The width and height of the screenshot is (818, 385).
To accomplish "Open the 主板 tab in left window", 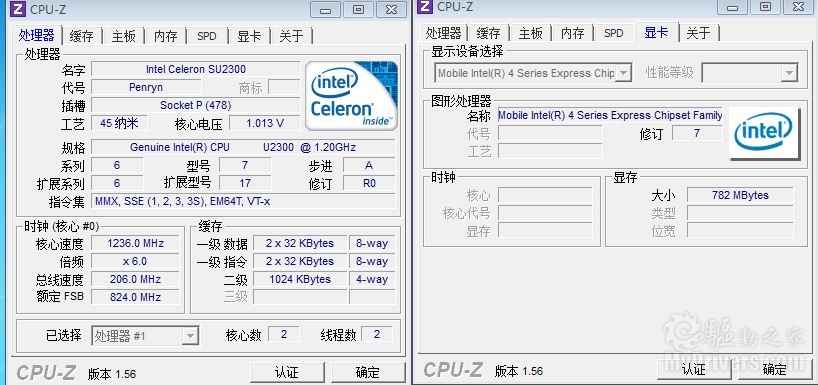I will 124,36.
